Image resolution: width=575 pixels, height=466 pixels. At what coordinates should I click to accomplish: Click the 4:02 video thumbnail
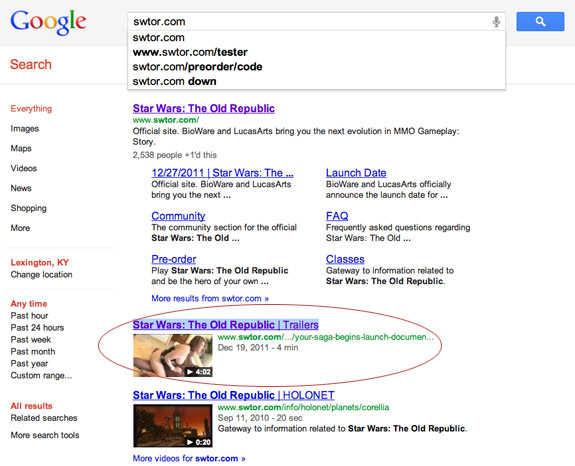point(173,356)
